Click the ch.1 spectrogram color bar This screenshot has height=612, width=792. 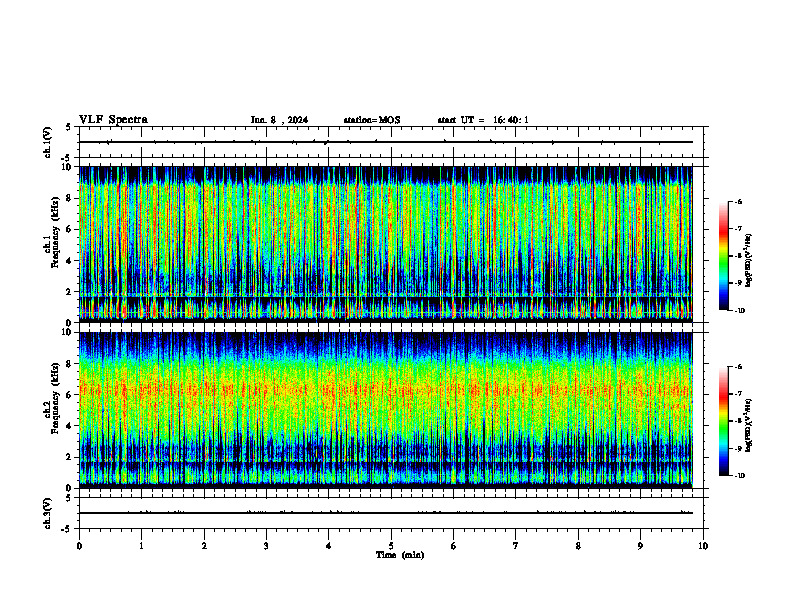click(723, 256)
